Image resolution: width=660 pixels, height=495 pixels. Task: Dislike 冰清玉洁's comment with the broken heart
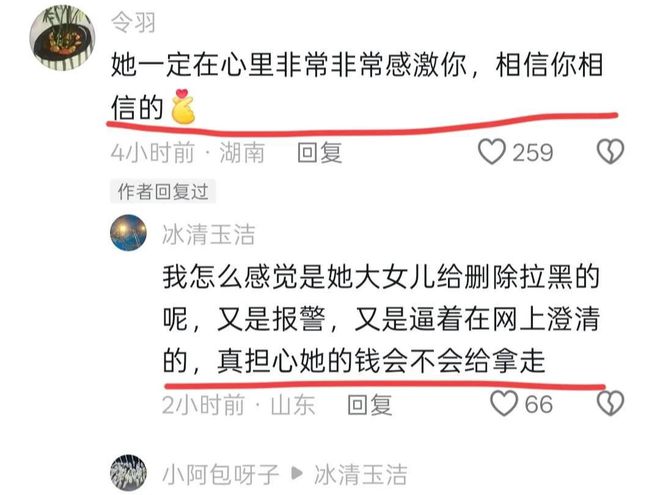(x=610, y=404)
